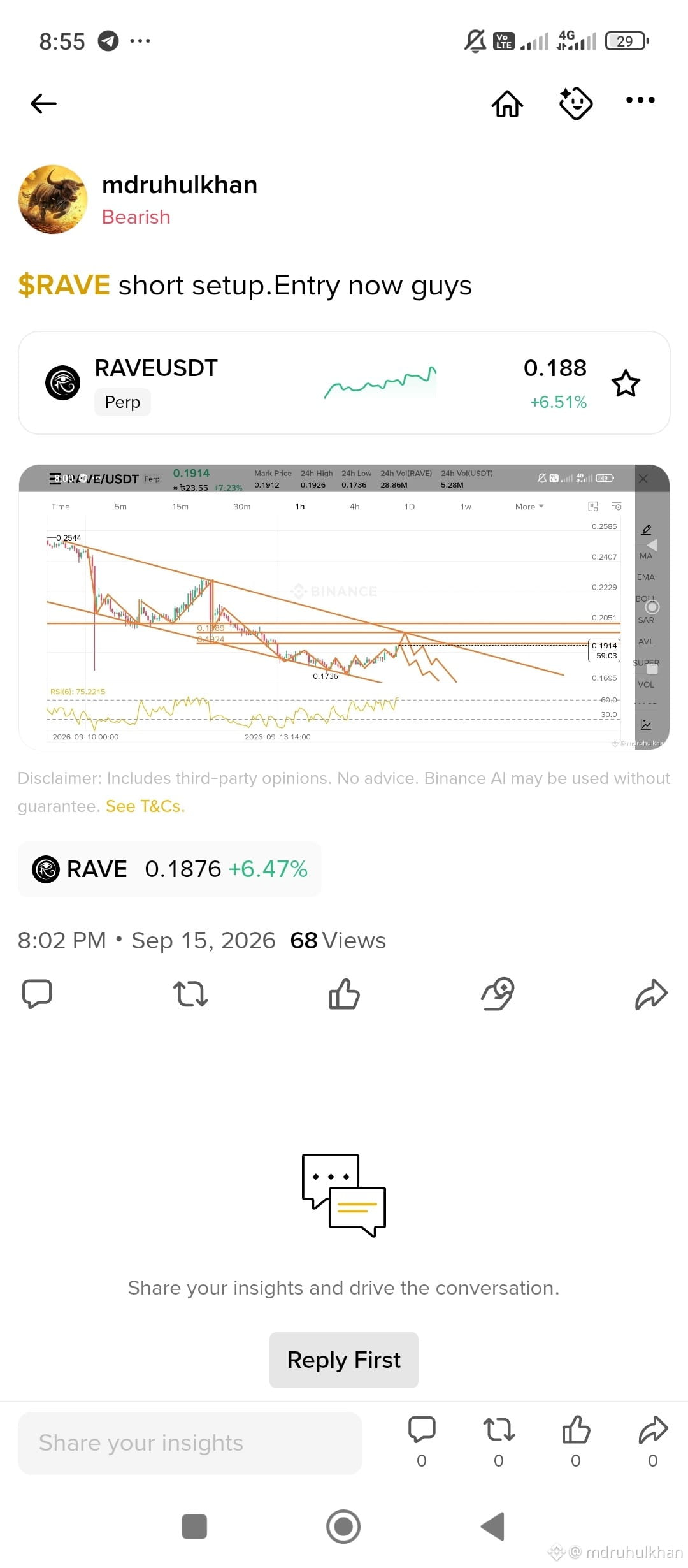Tap the smiley face assistant icon

[576, 103]
